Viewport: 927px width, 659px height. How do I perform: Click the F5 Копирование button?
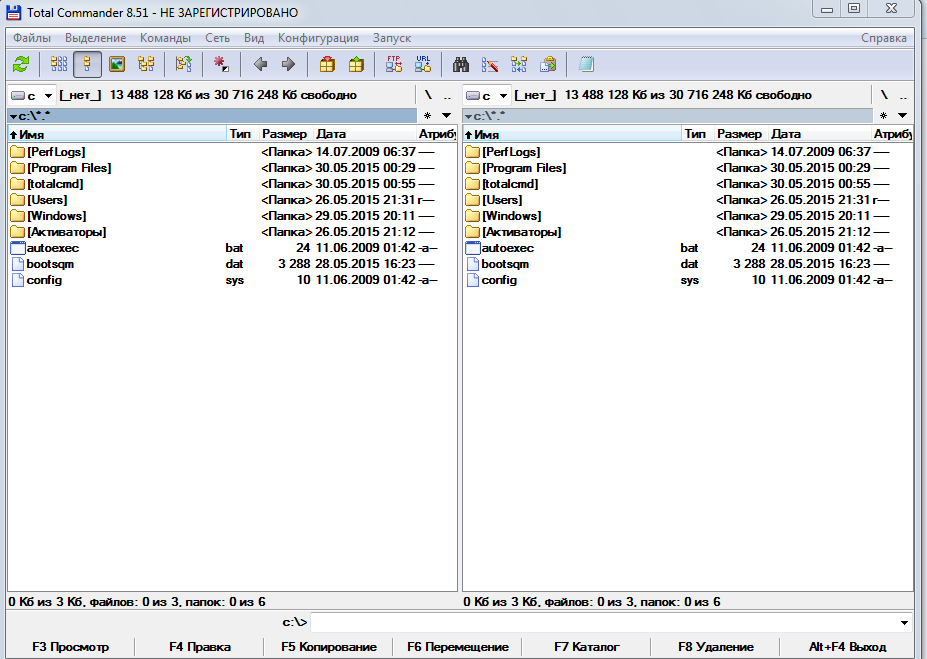[329, 647]
